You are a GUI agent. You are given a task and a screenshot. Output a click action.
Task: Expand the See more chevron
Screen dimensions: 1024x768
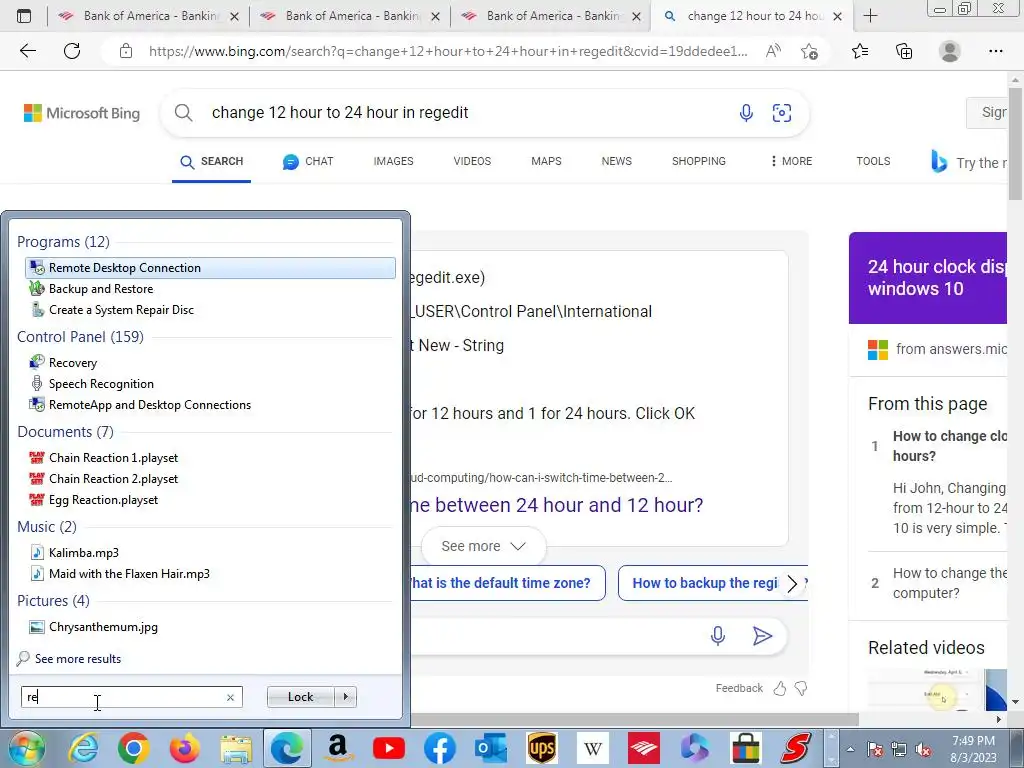click(518, 546)
